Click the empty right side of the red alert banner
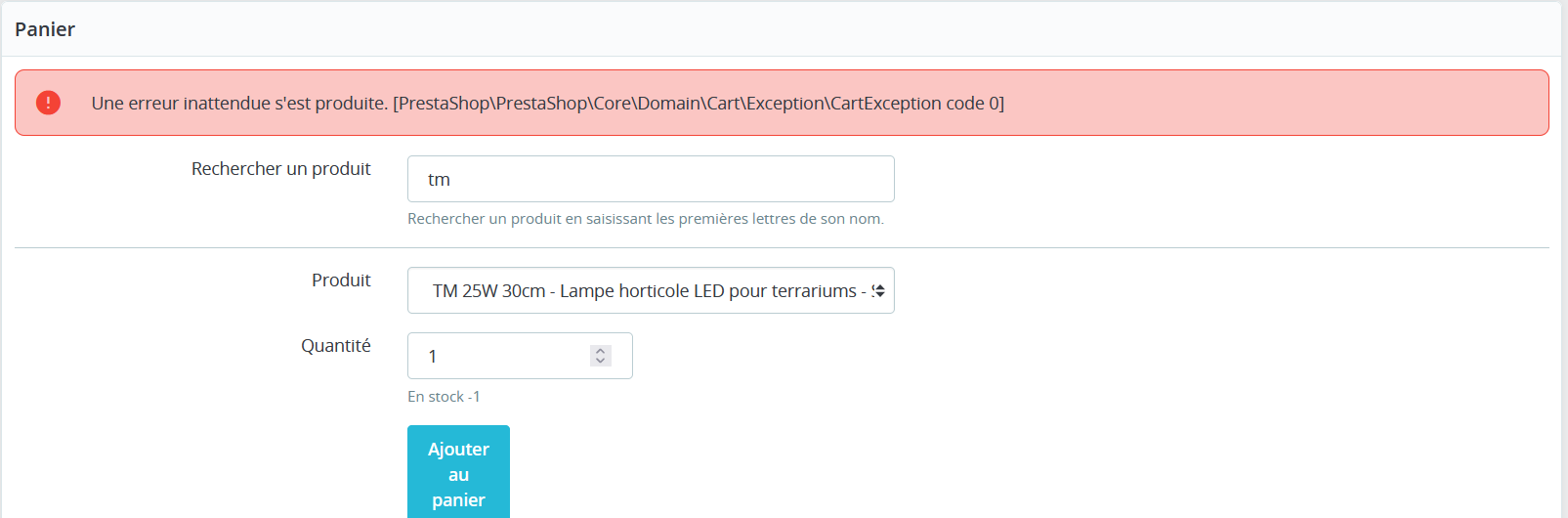 pyautogui.click(x=1270, y=103)
